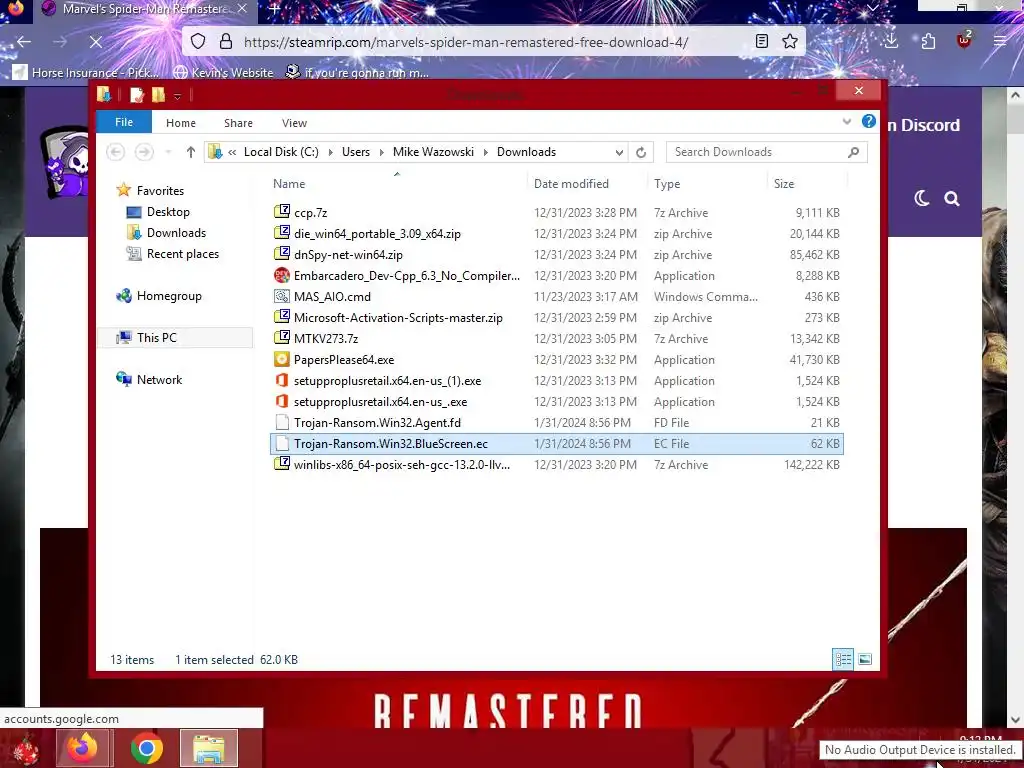Refresh the Downloads folder
This screenshot has height=768, width=1024.
click(641, 152)
